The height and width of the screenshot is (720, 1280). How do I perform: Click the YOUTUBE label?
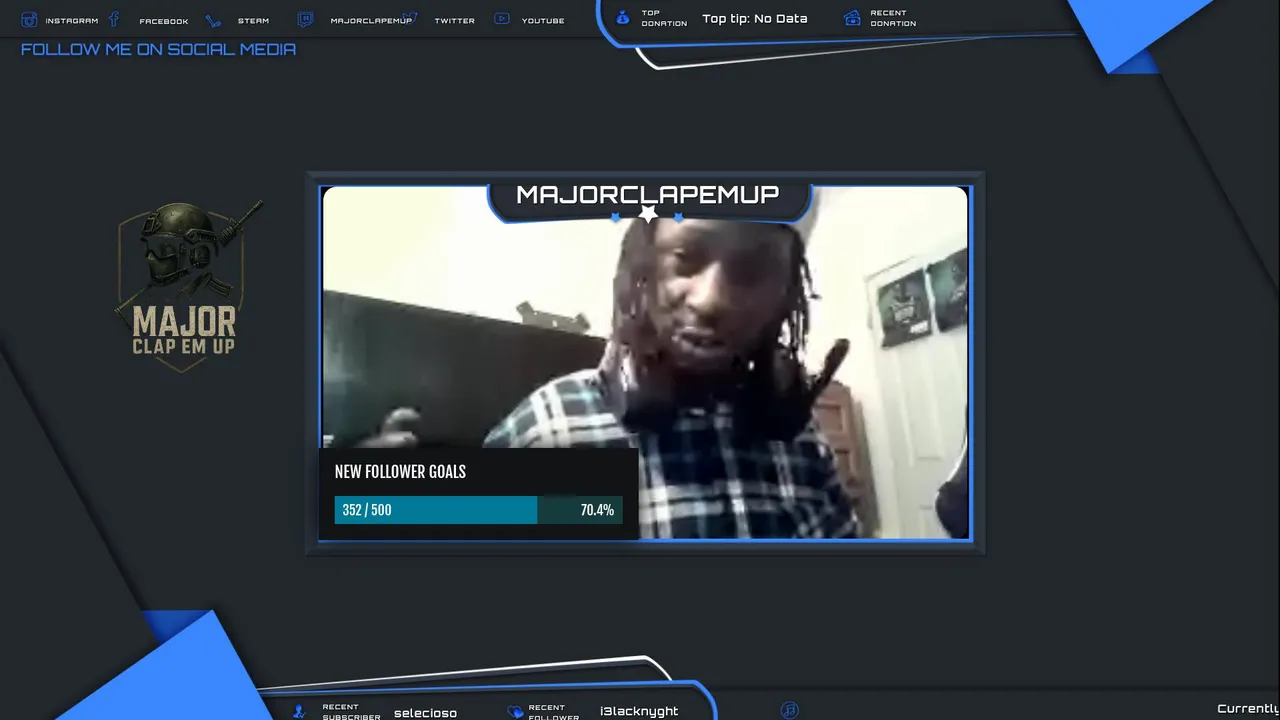coord(543,21)
